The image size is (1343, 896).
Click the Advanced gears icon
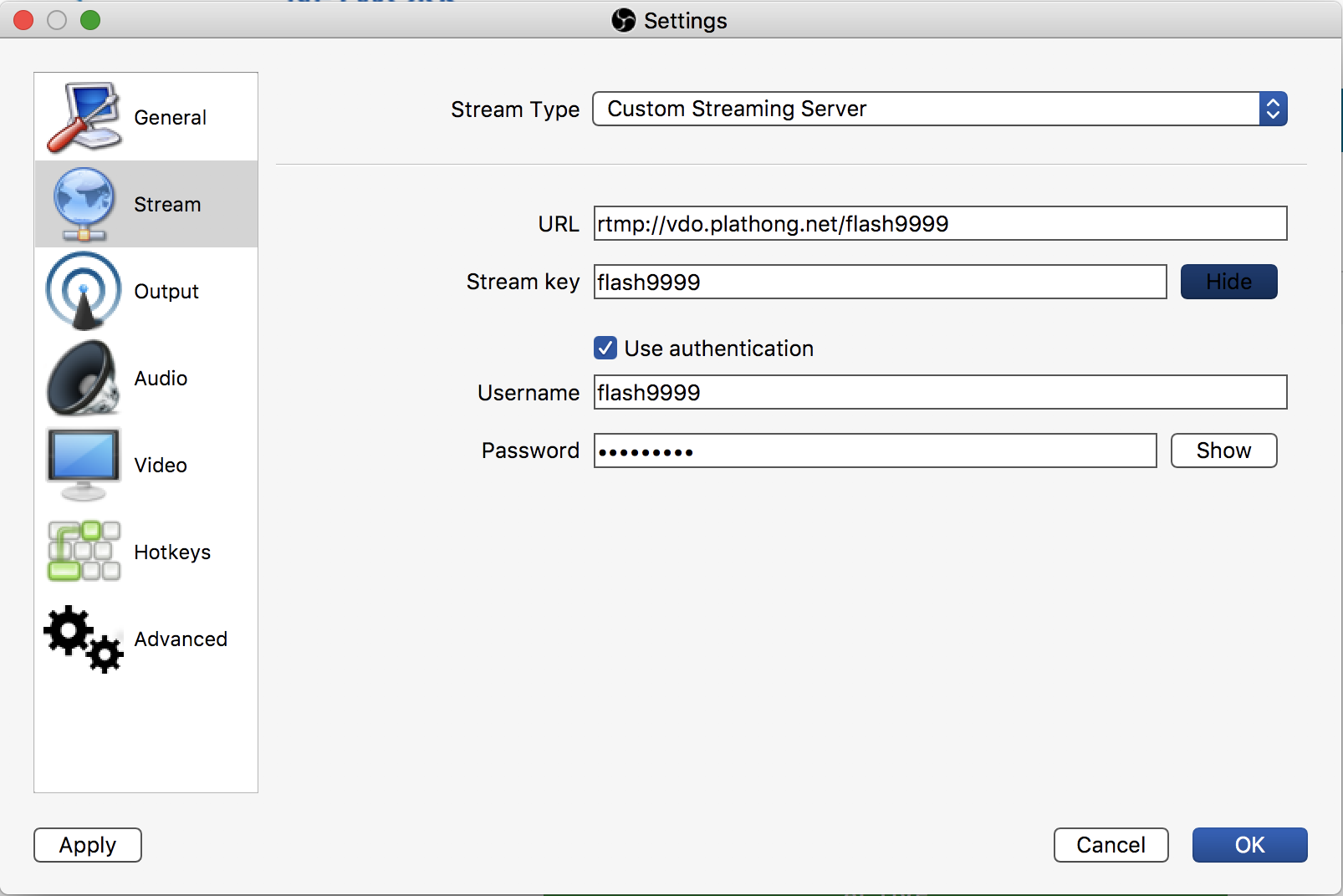84,639
